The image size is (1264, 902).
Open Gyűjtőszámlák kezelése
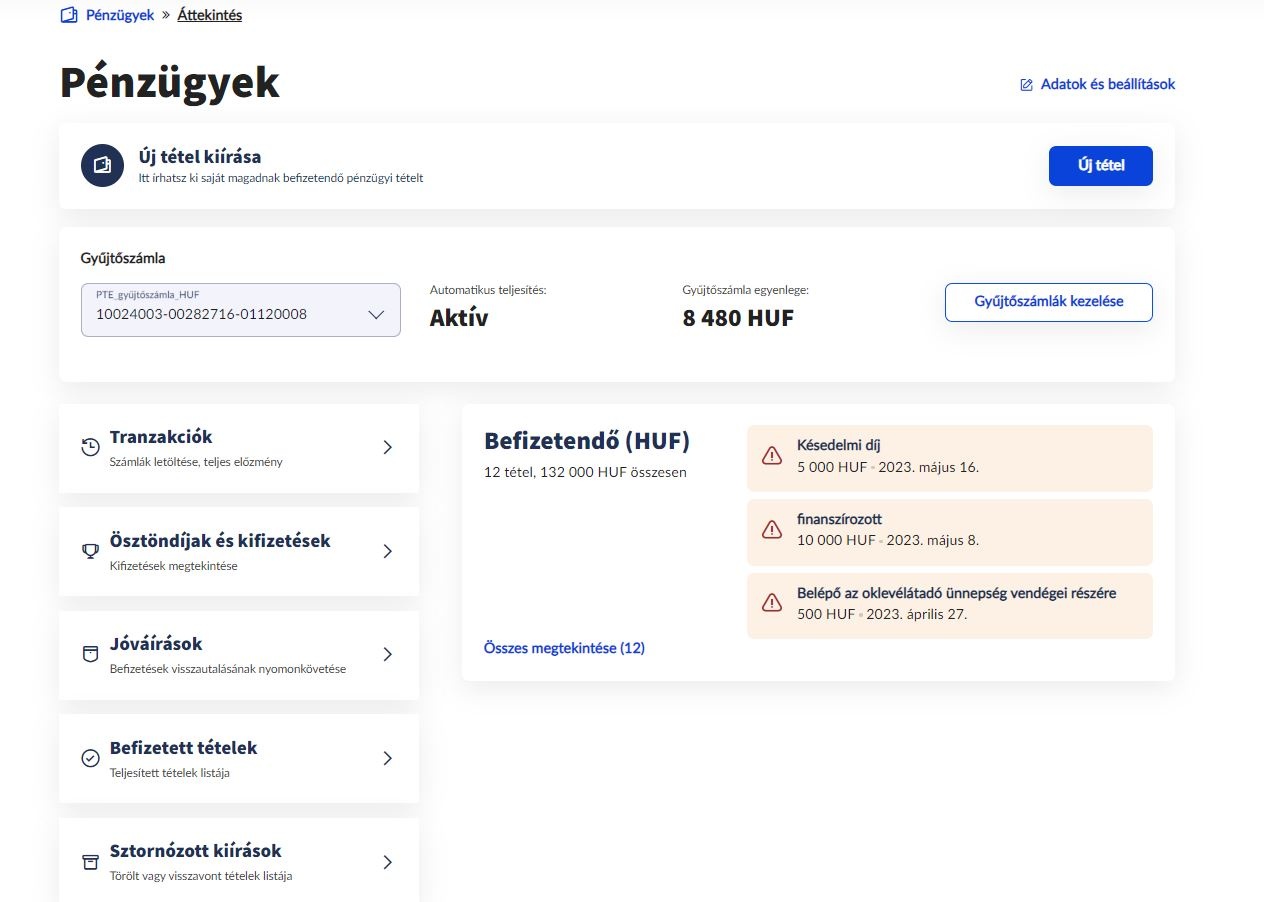pyautogui.click(x=1048, y=301)
